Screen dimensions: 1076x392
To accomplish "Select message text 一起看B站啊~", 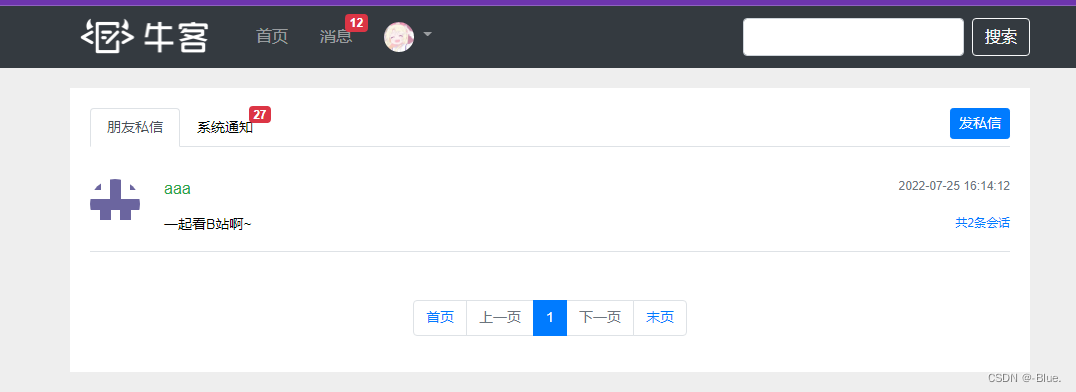I will (208, 224).
